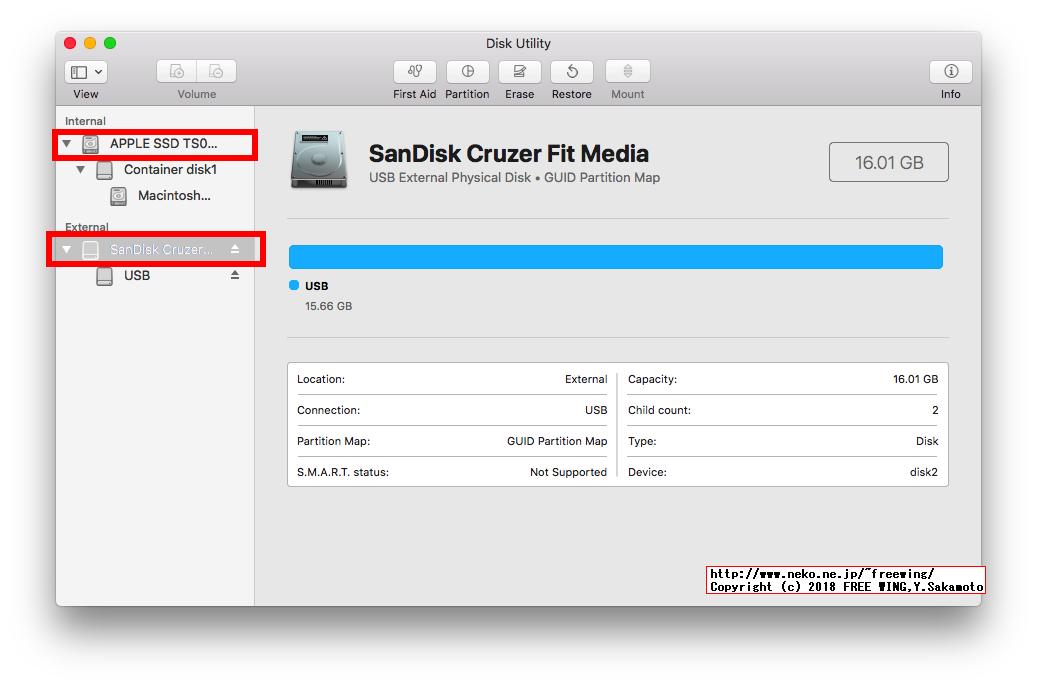The height and width of the screenshot is (686, 1037).
Task: Eject the SanDisk Cruzer disk
Action: pyautogui.click(x=235, y=249)
